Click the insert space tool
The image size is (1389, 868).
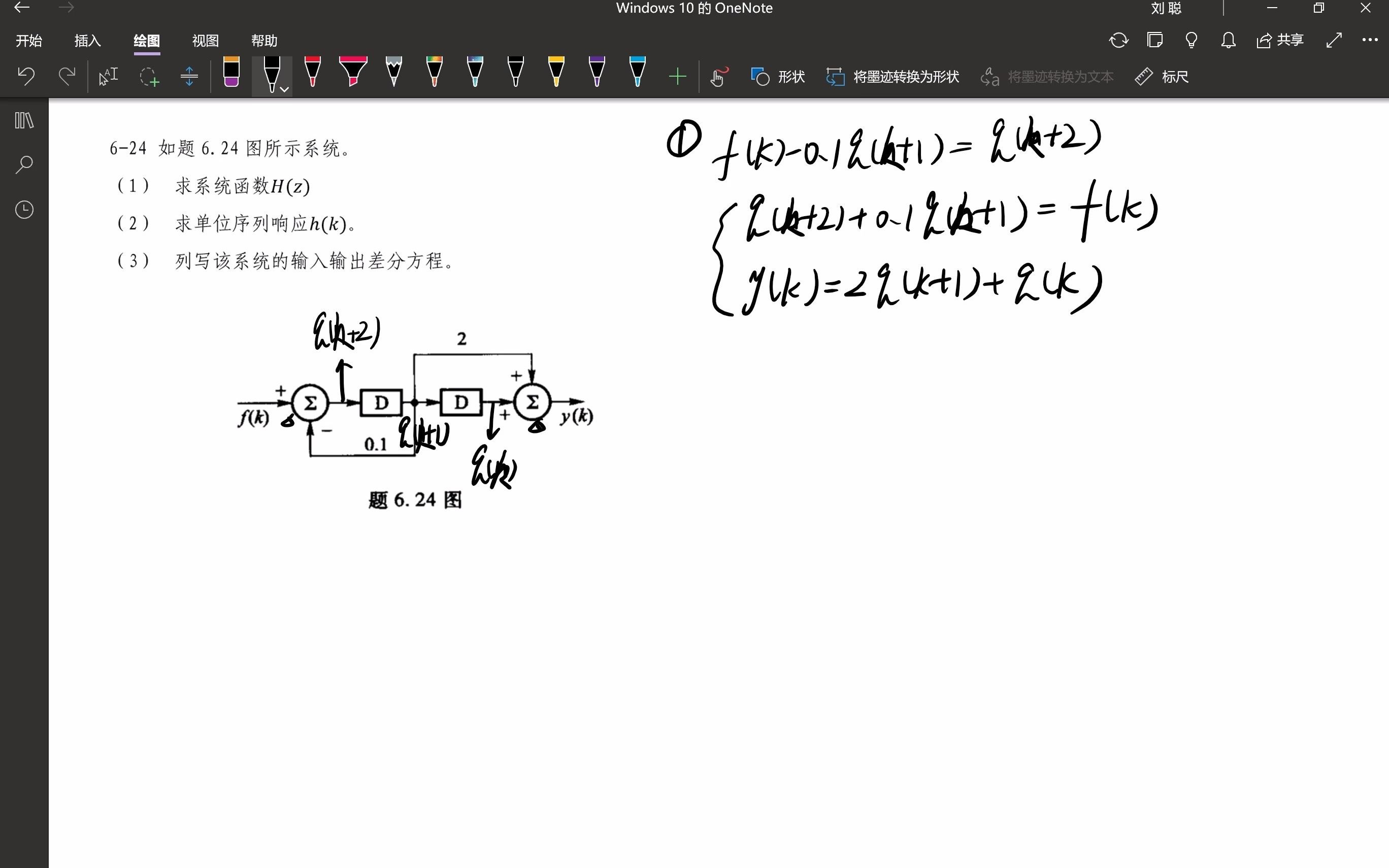pyautogui.click(x=189, y=75)
